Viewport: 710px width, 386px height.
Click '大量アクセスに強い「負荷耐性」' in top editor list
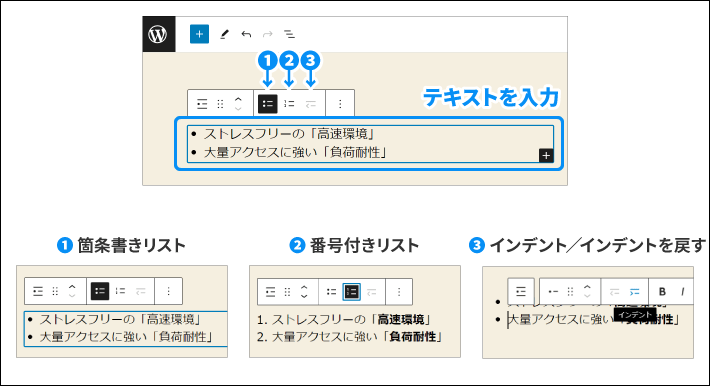pyautogui.click(x=295, y=152)
